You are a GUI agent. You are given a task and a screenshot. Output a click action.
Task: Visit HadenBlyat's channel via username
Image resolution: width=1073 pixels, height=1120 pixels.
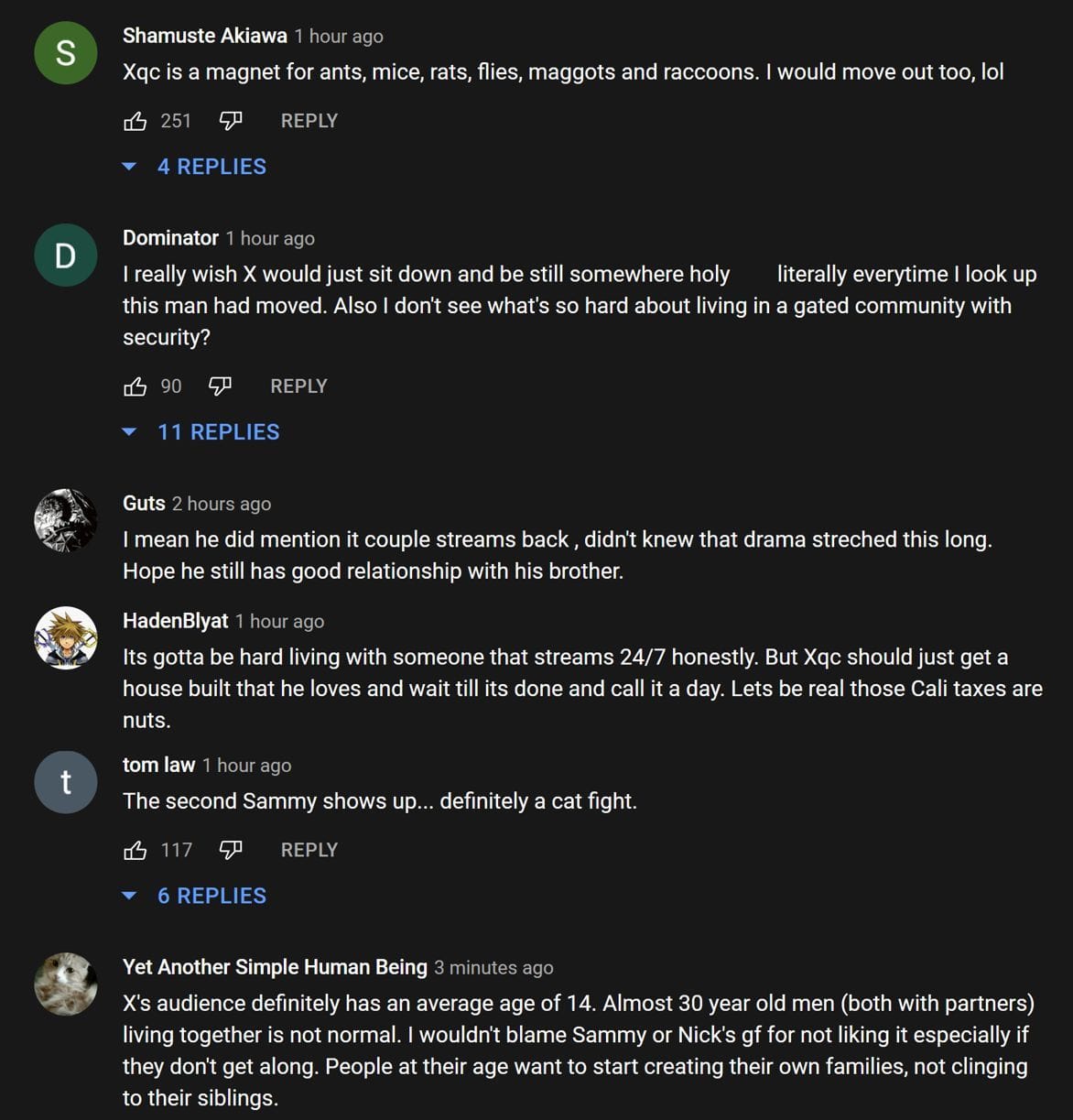point(175,621)
